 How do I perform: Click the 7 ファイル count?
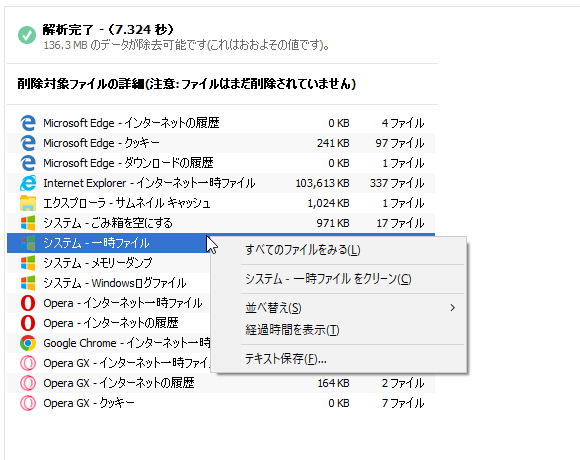click(403, 403)
